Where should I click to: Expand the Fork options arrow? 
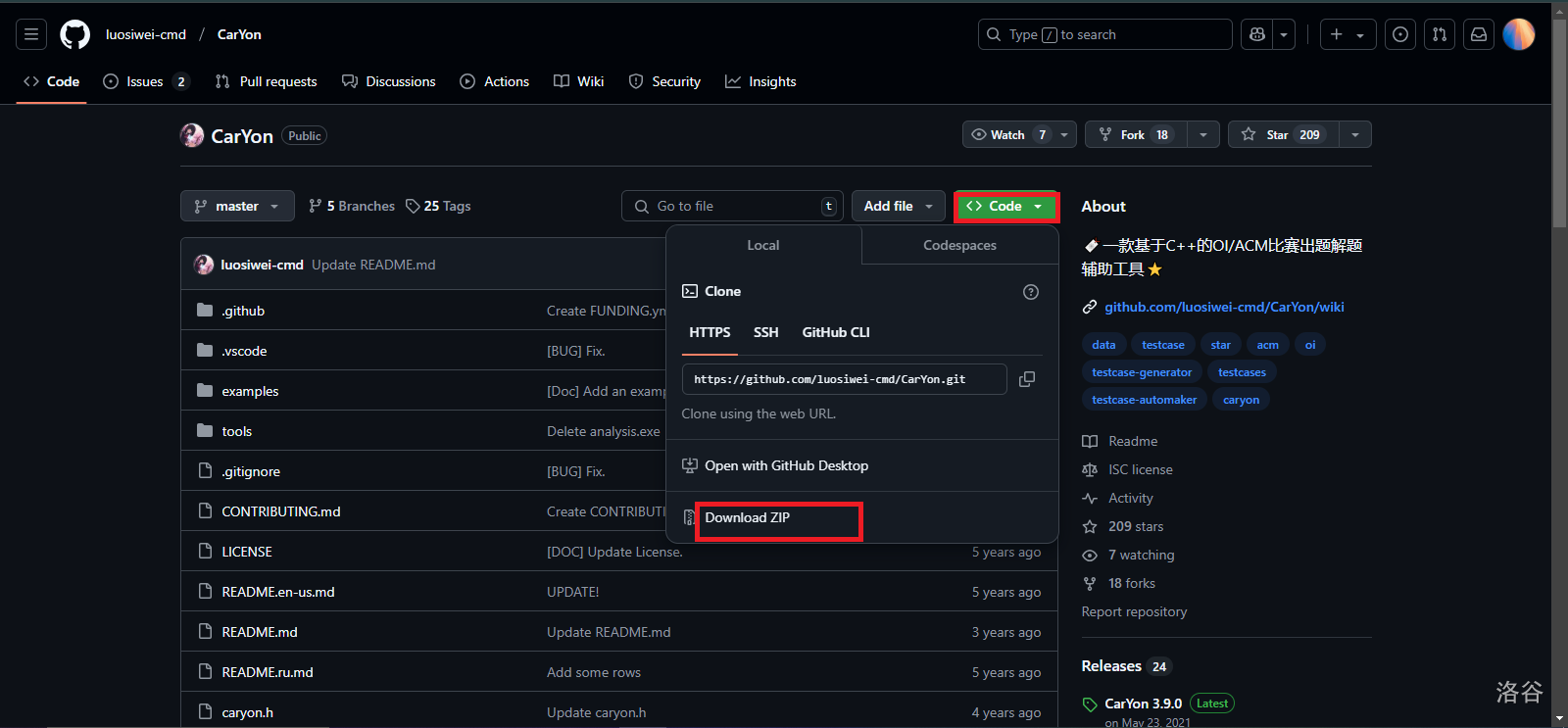(x=1203, y=134)
